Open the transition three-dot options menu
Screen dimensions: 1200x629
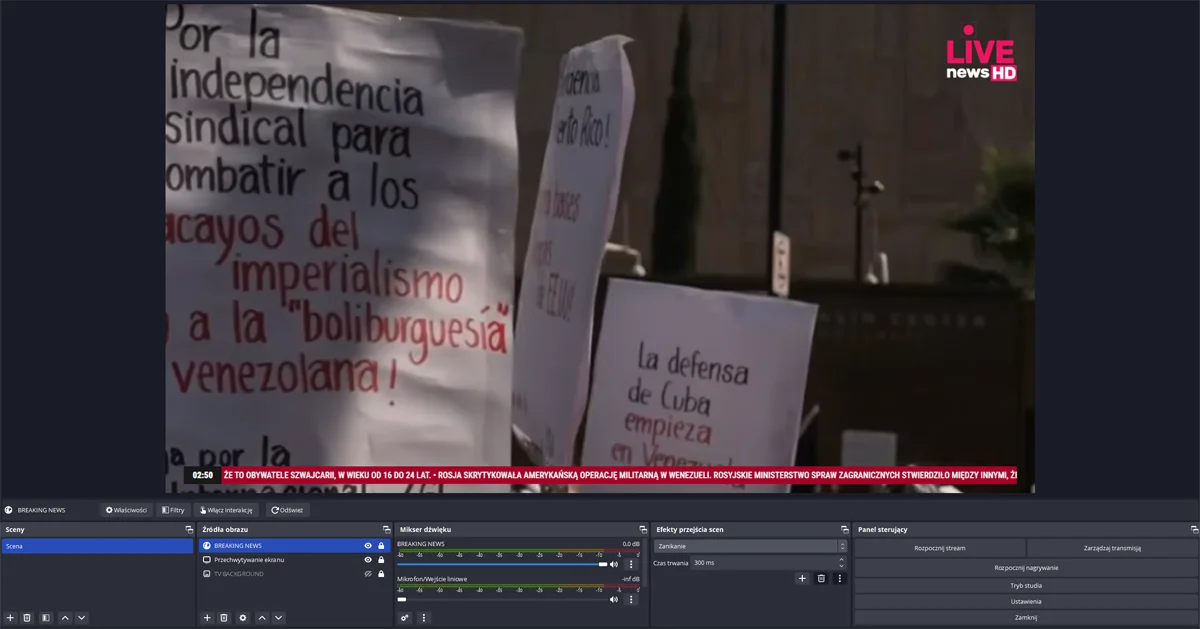coord(839,578)
